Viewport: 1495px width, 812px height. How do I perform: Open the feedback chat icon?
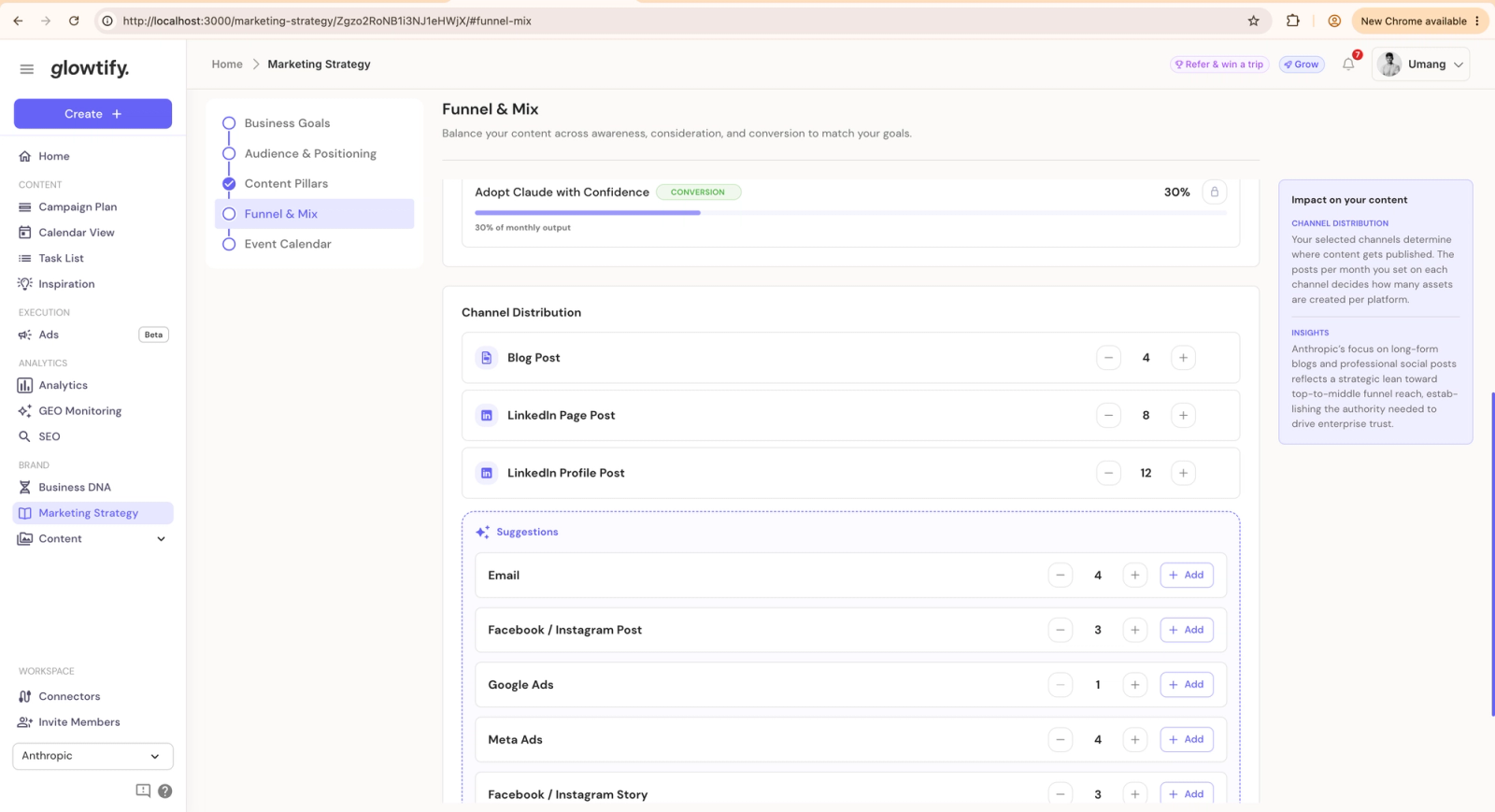point(143,791)
